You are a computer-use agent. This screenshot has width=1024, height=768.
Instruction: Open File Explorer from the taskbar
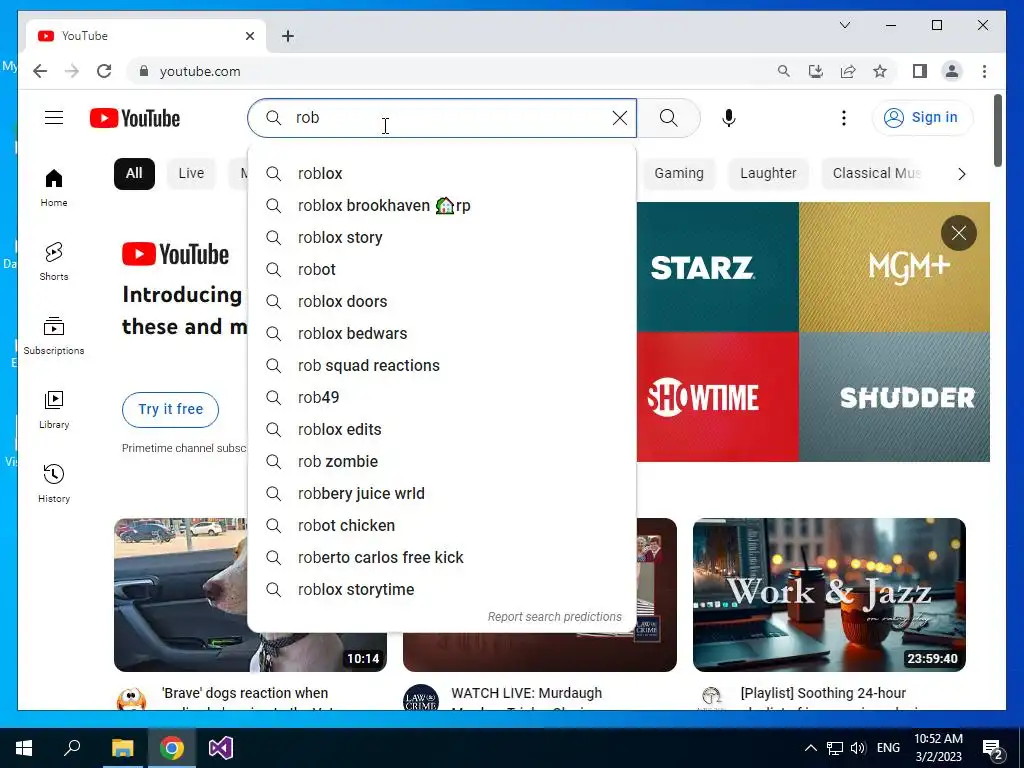[122, 748]
